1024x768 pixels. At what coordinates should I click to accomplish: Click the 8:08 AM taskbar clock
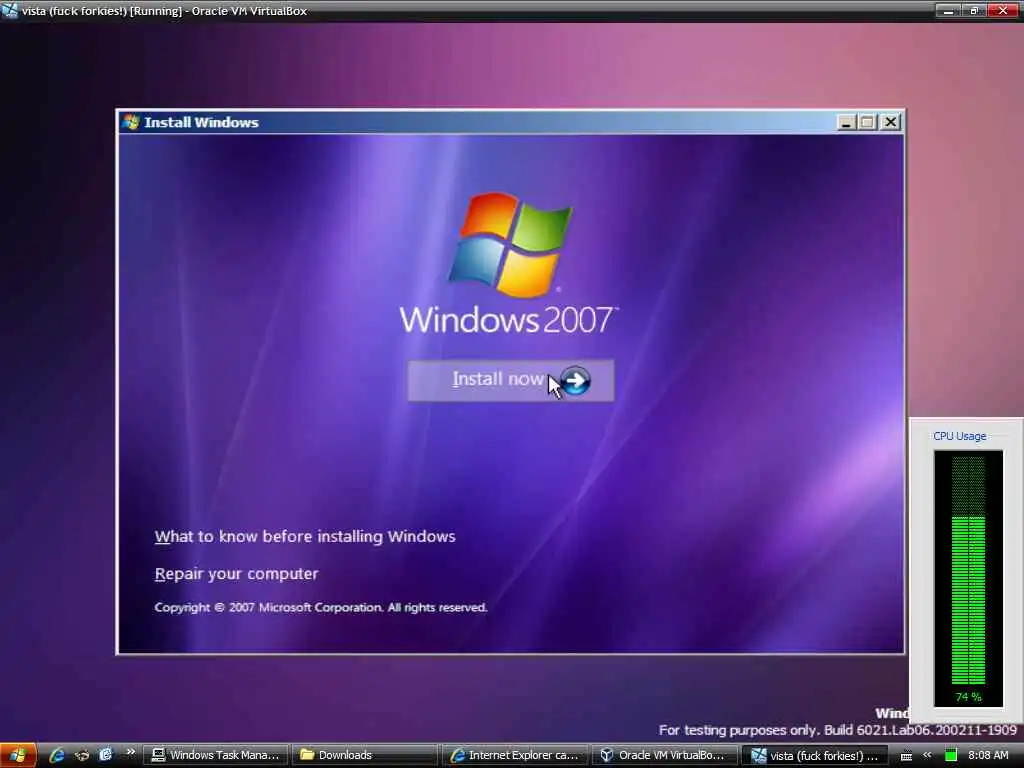click(x=988, y=756)
